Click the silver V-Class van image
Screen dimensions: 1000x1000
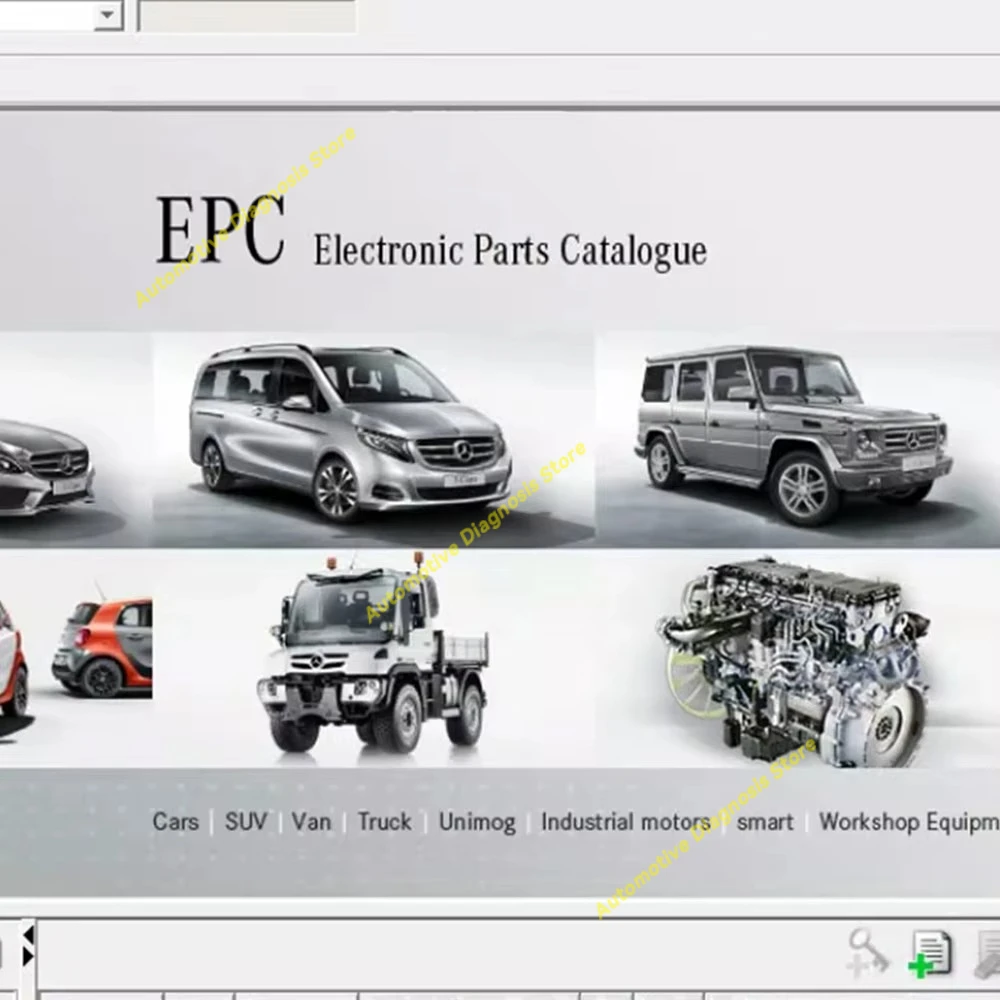(x=350, y=434)
